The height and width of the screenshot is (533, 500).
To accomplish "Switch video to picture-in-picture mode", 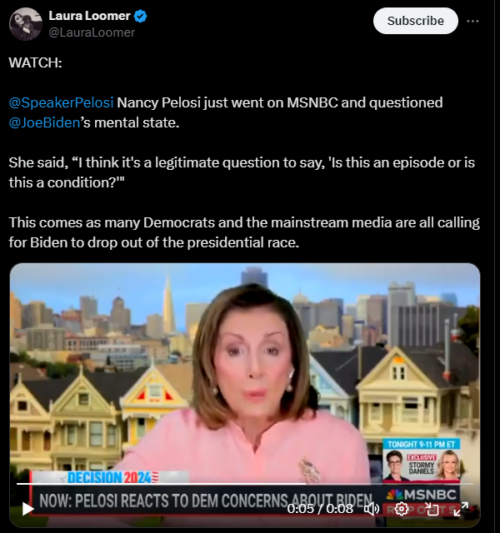I will point(432,509).
